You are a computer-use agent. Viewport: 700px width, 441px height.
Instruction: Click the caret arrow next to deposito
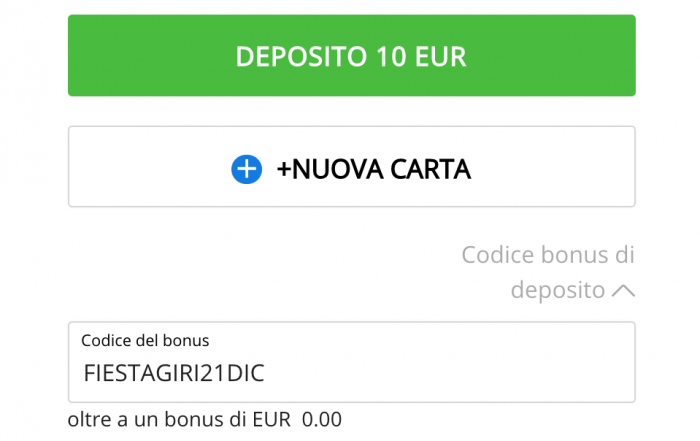click(x=623, y=291)
